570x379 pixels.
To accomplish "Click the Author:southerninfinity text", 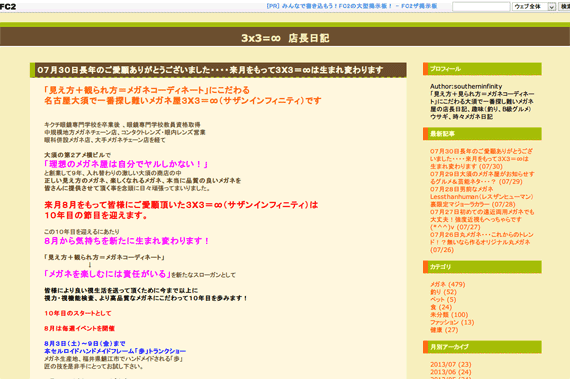I will pos(466,86).
